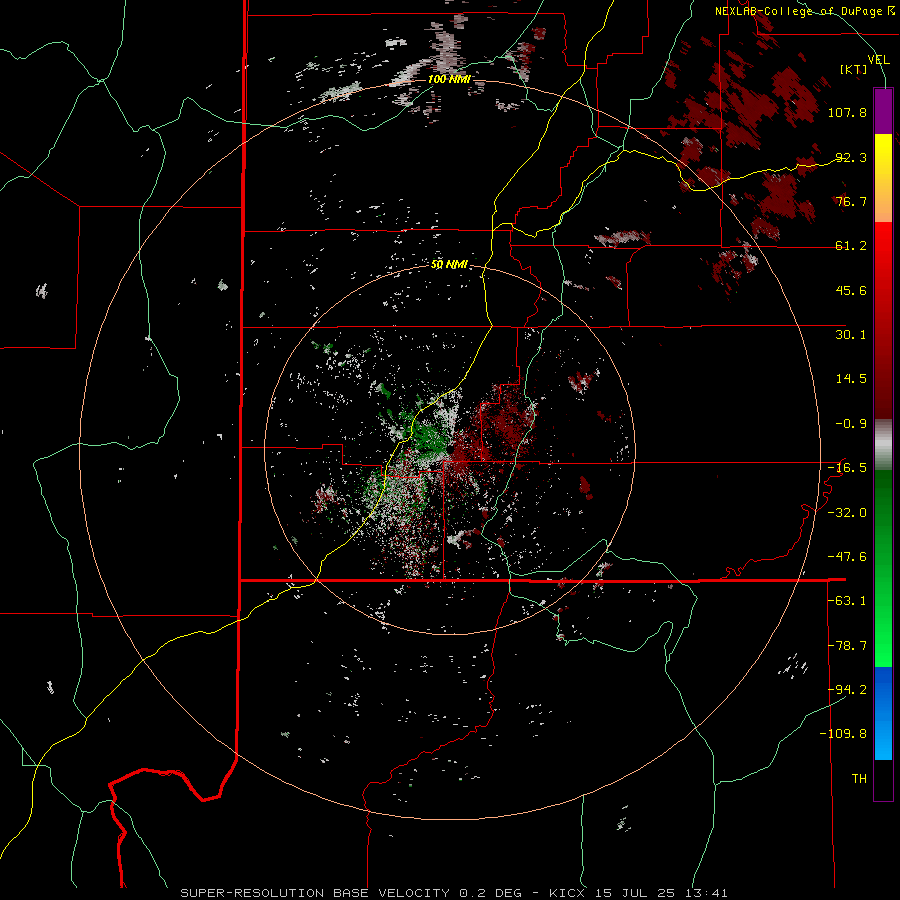Select the 30.1 legend value

(x=851, y=335)
